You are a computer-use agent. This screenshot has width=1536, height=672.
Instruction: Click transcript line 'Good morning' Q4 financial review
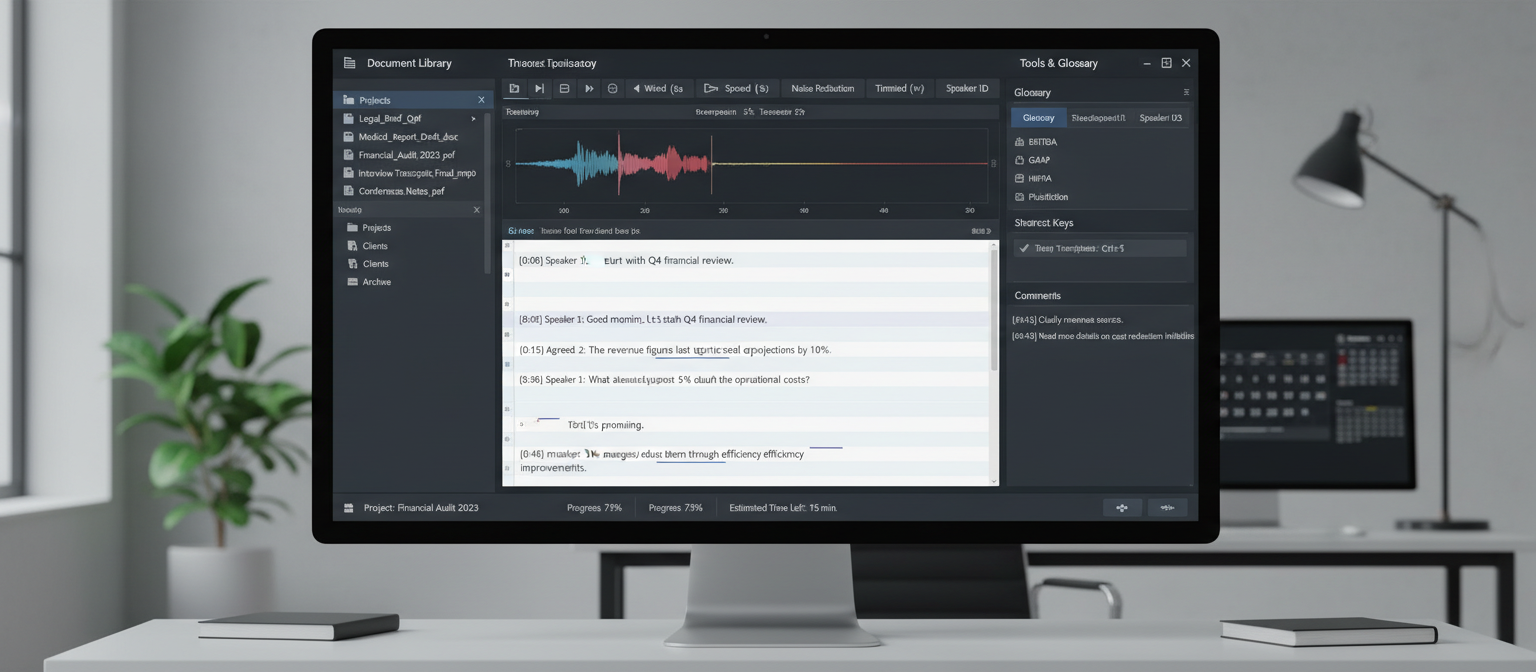tap(643, 319)
